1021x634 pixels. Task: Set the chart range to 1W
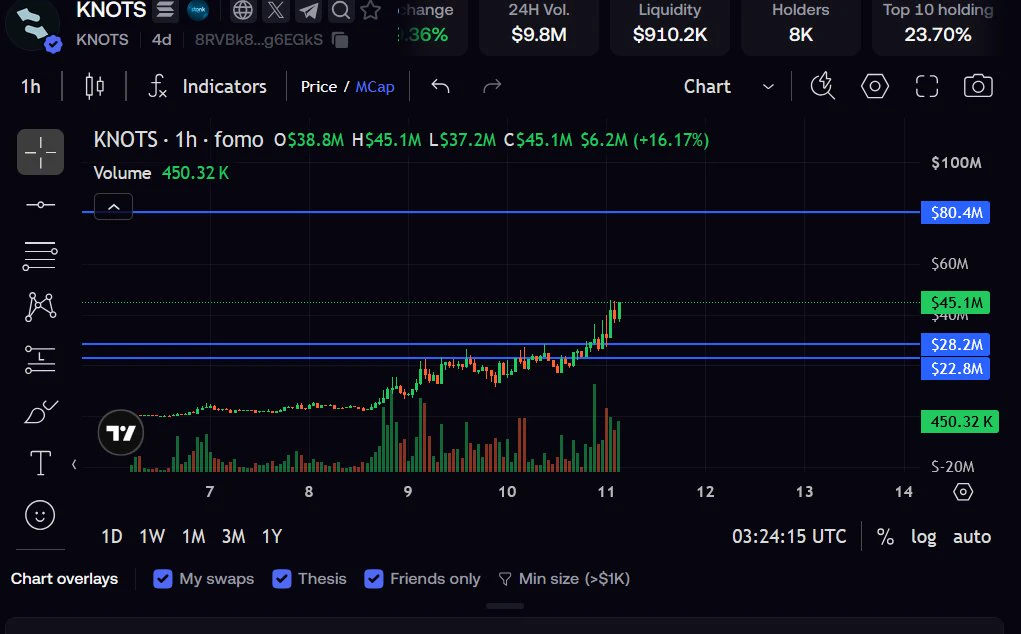tap(152, 536)
